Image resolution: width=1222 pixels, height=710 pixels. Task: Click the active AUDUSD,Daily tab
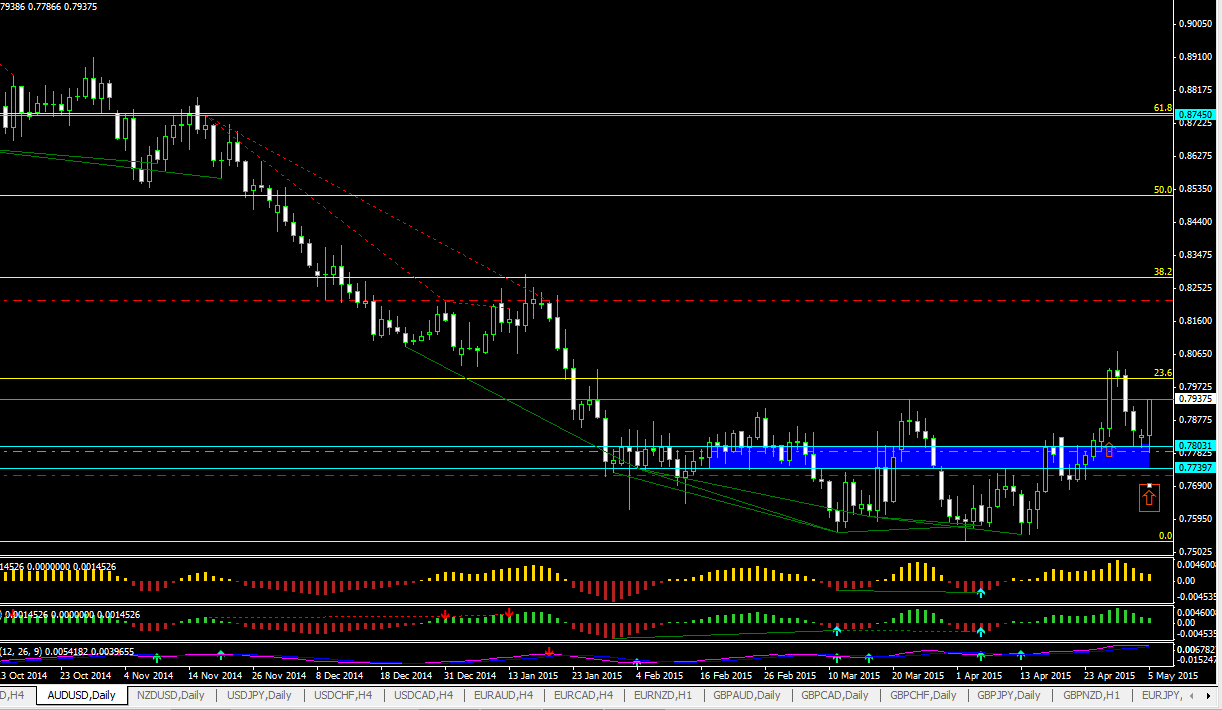click(x=82, y=695)
